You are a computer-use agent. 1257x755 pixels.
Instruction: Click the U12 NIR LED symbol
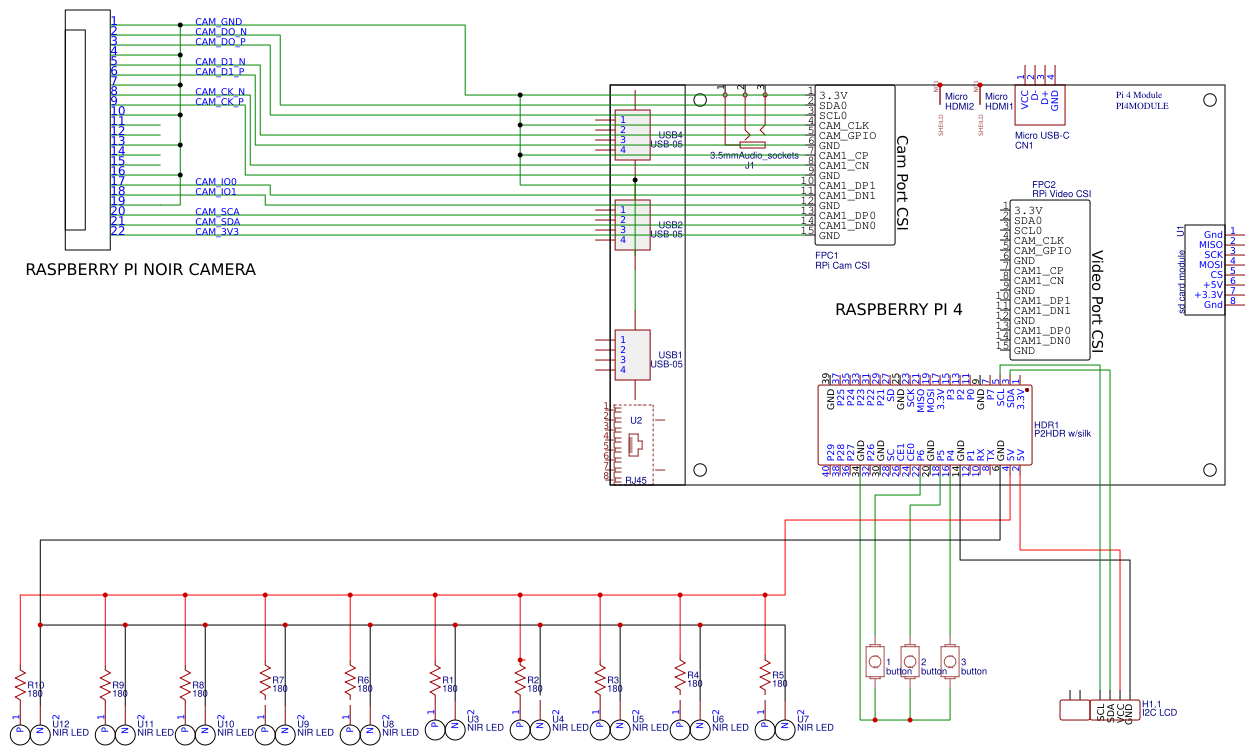click(x=30, y=733)
